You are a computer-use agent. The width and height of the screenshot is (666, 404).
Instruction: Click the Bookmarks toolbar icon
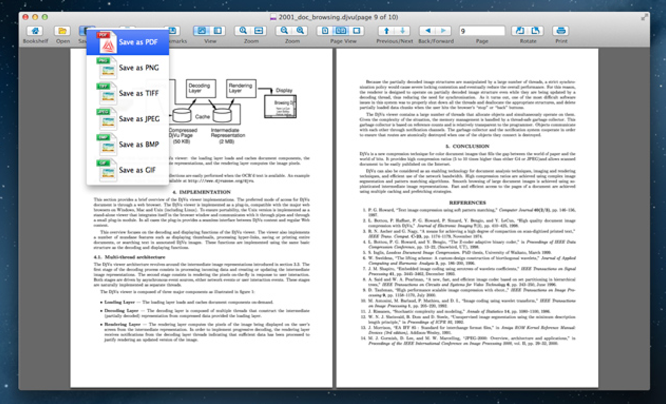point(173,31)
